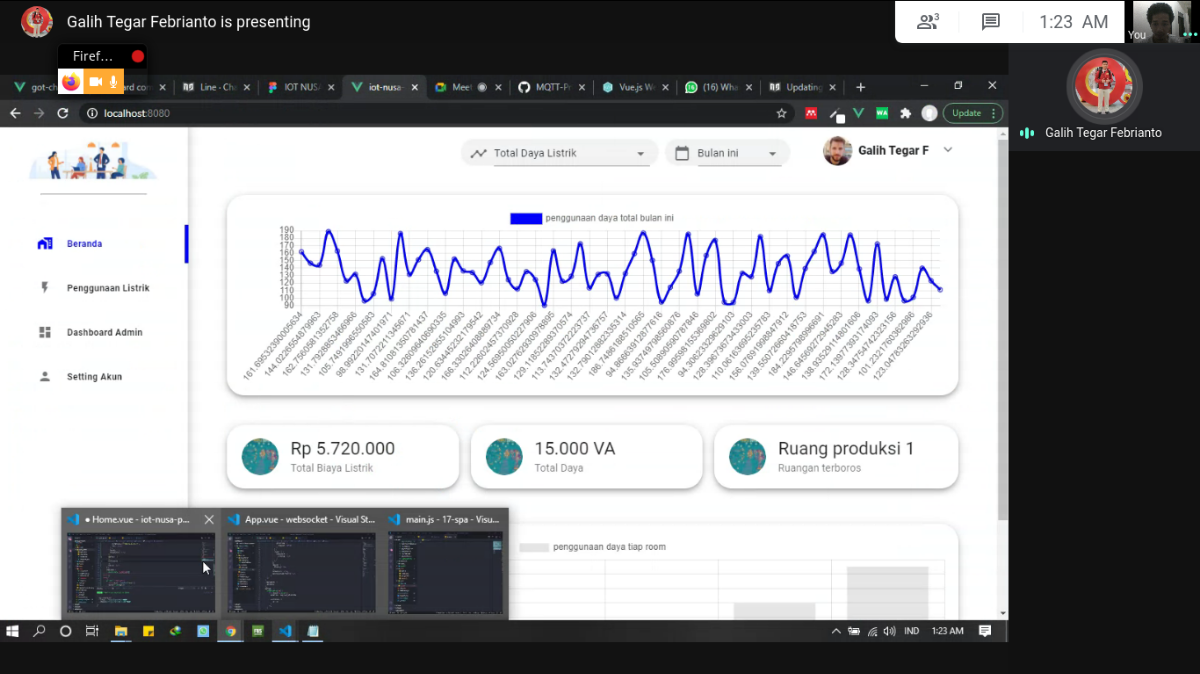Toggle the 'penggunaan daya total bulan ini' legend
The image size is (1200, 674).
(x=526, y=218)
